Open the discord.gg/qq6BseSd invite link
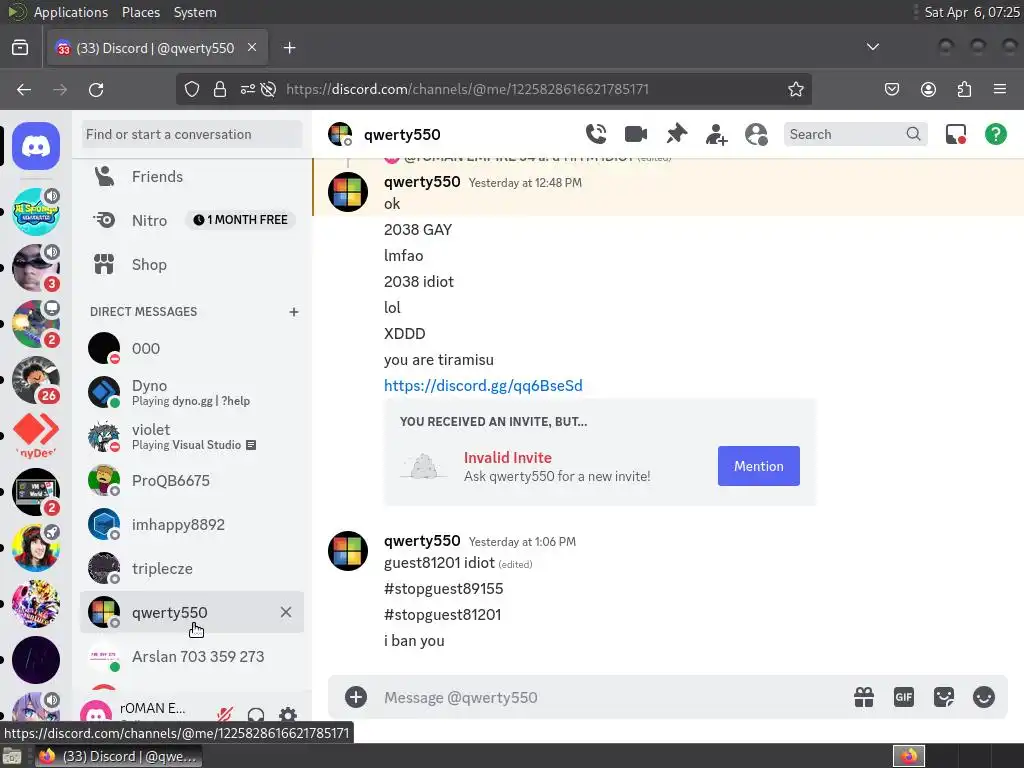This screenshot has height=768, width=1024. [483, 386]
